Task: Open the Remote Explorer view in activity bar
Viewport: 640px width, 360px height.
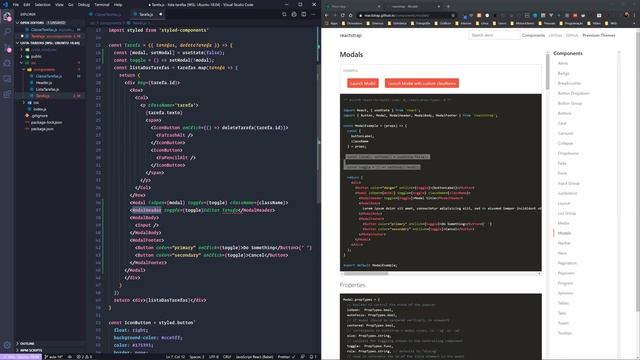Action: click(x=7, y=78)
